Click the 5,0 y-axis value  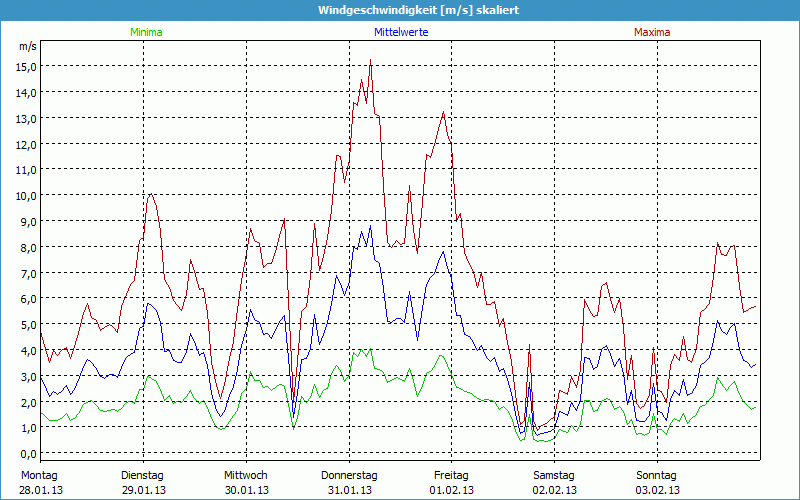click(x=29, y=325)
